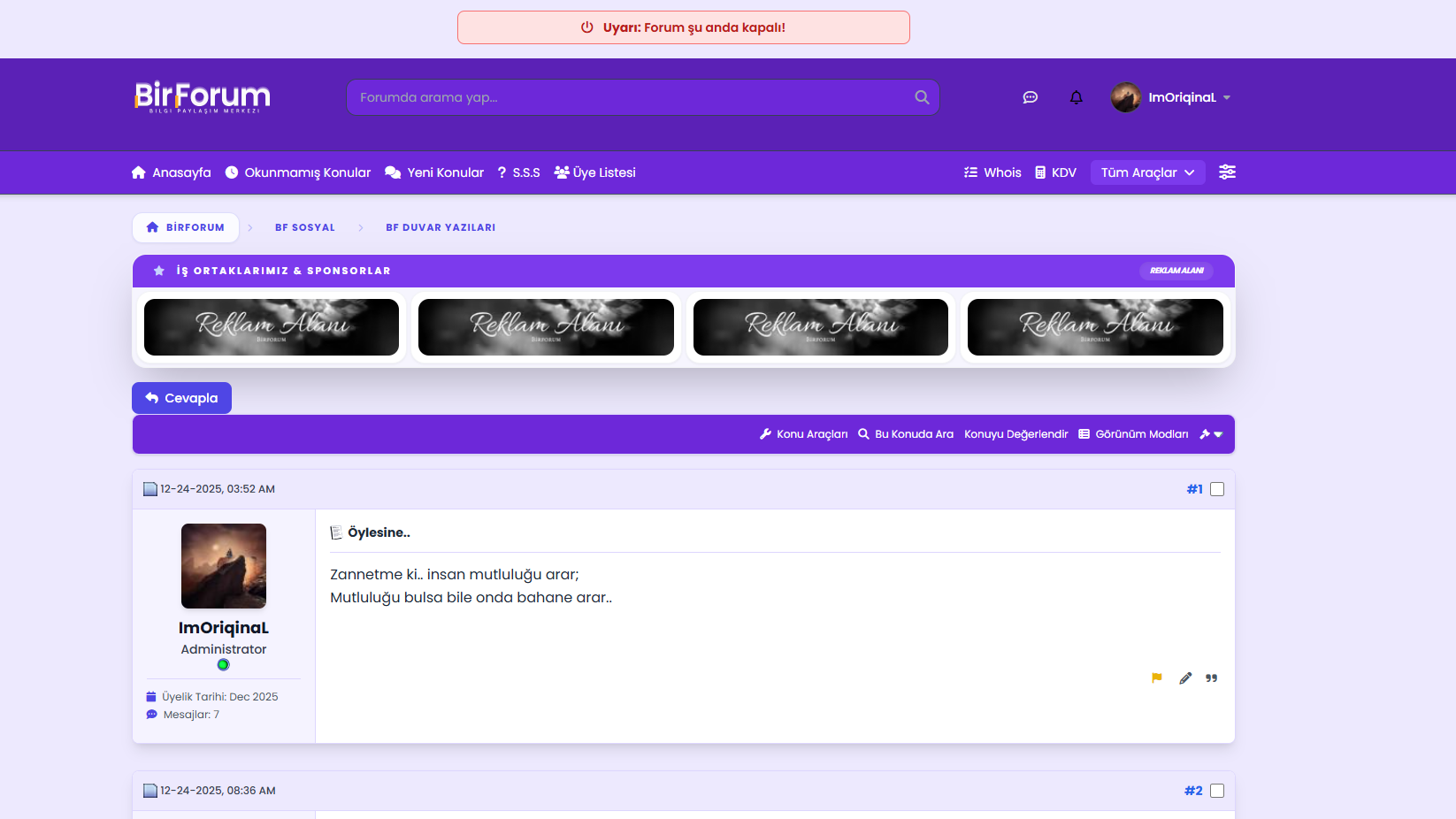The image size is (1456, 819).
Task: Open the Tüm Araçlar dropdown
Action: (x=1147, y=172)
